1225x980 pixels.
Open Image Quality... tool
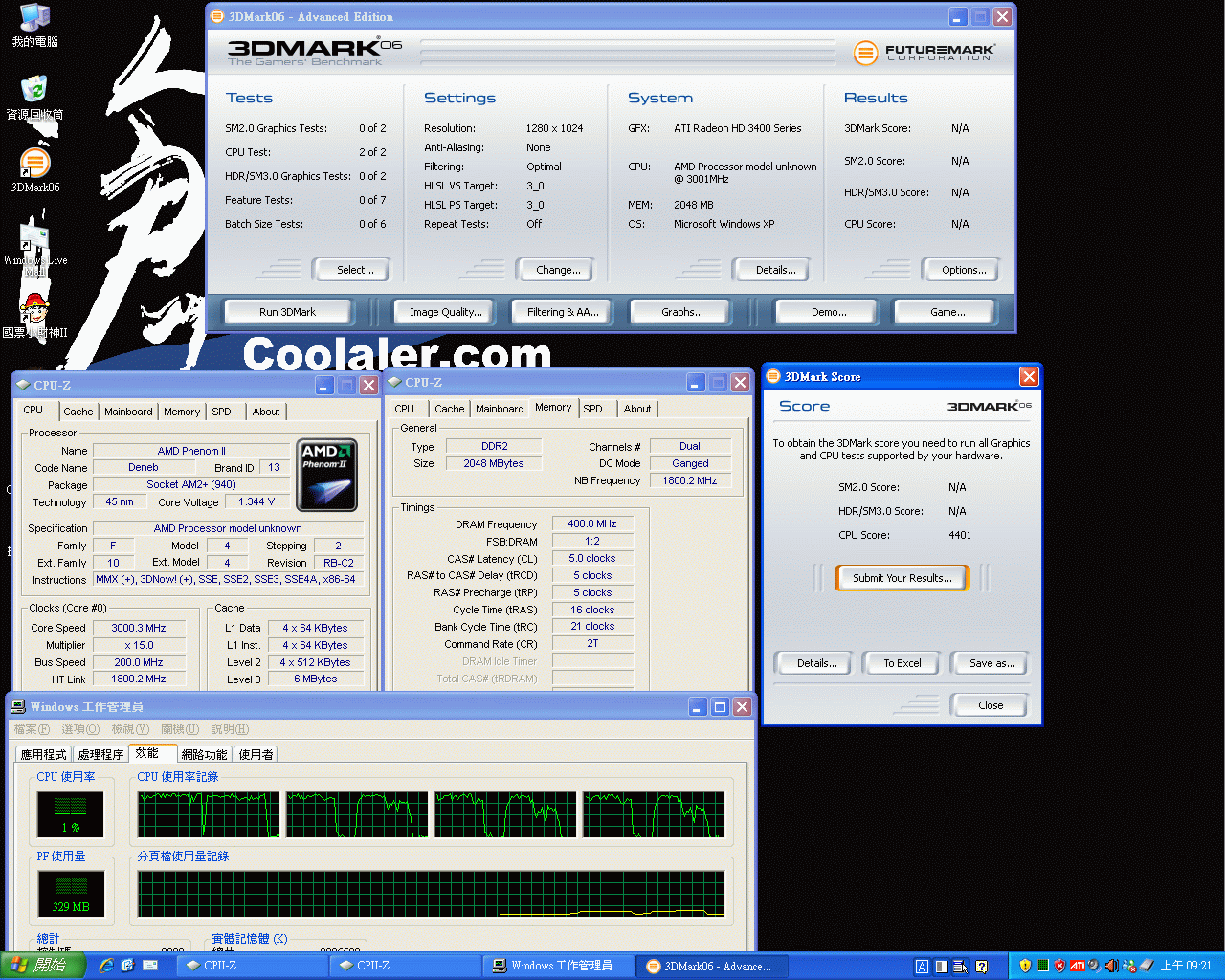coord(446,312)
